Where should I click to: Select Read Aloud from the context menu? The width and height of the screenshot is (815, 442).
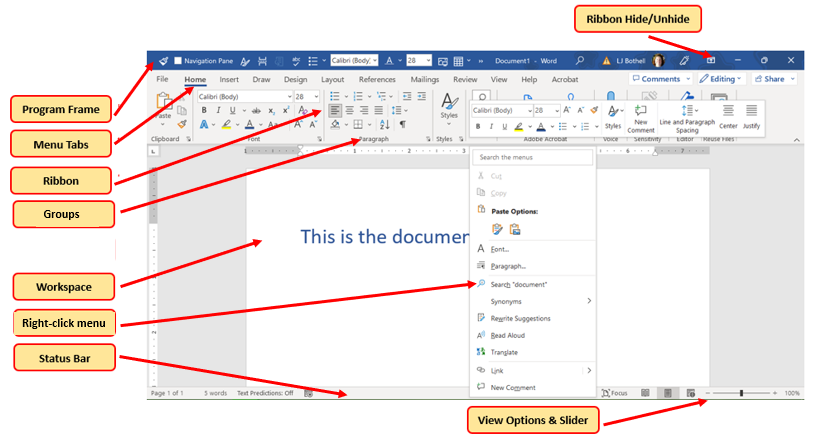point(507,336)
